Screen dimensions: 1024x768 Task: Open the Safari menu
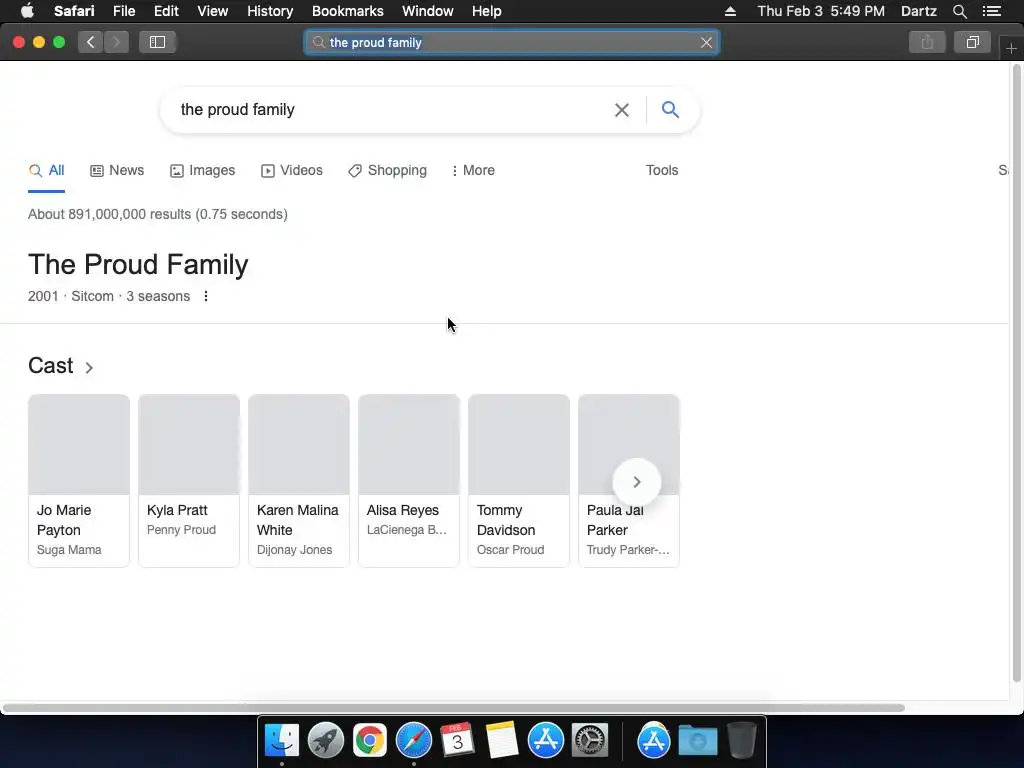tap(74, 11)
